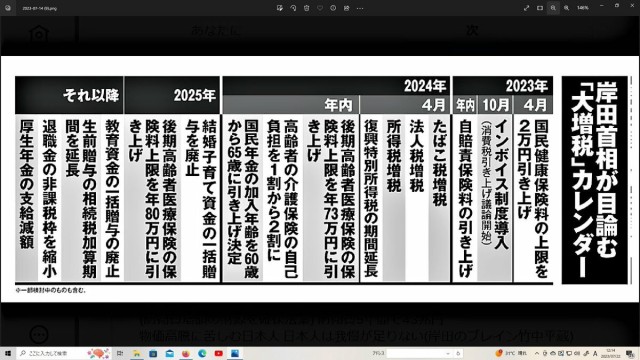Viewport: 640px width, 360px height.
Task: Show file info with the info icon
Action: click(333, 8)
